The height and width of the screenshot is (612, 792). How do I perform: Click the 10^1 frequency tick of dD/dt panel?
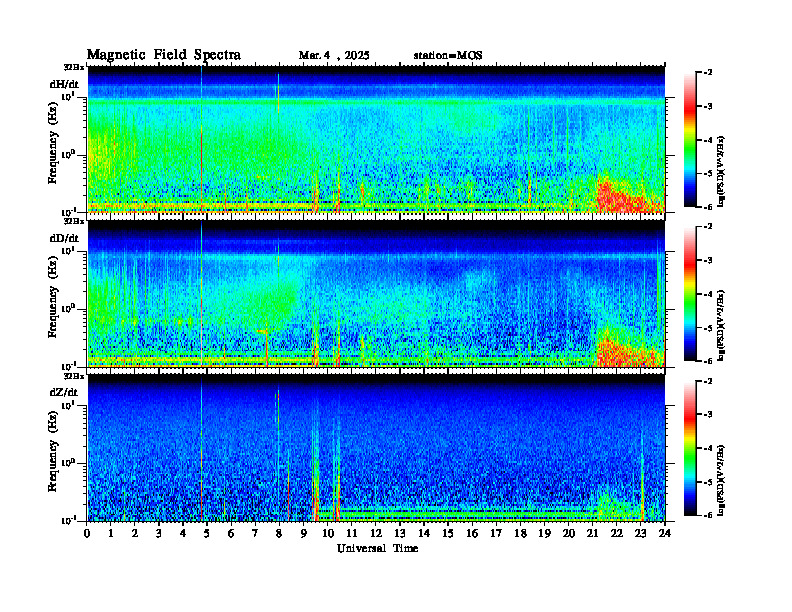pos(68,250)
